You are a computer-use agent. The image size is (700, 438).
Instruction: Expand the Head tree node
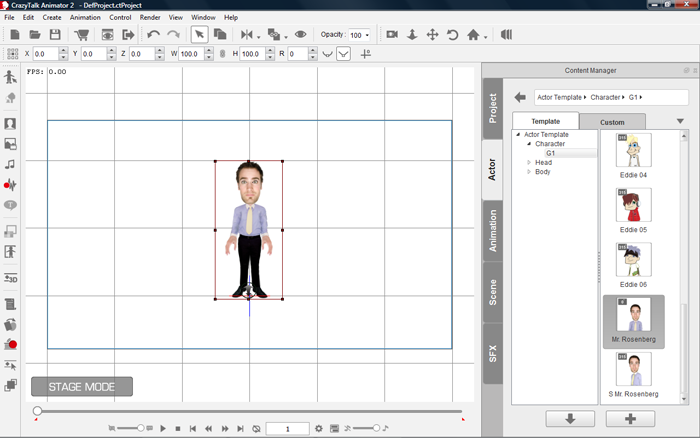click(529, 163)
